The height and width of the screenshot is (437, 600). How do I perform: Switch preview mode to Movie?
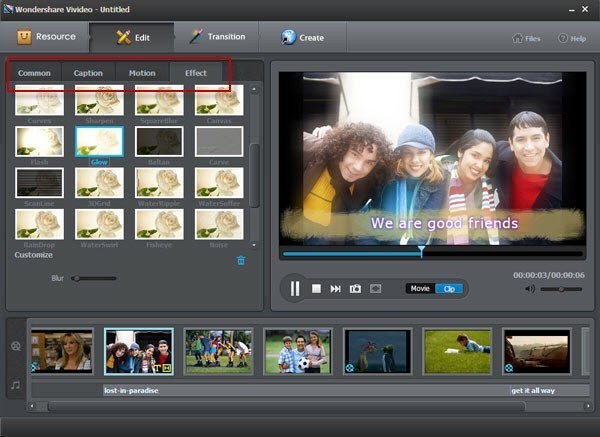(420, 289)
